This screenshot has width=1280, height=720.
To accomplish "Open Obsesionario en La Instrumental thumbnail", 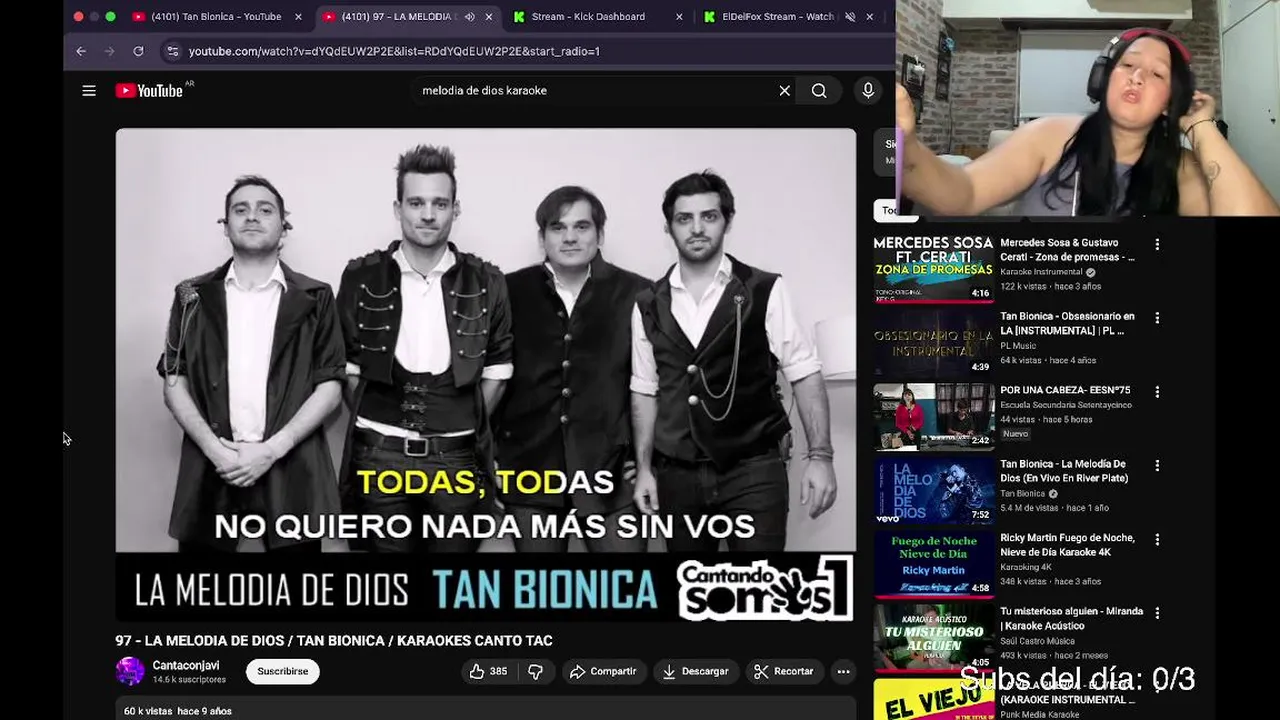I will click(x=934, y=343).
